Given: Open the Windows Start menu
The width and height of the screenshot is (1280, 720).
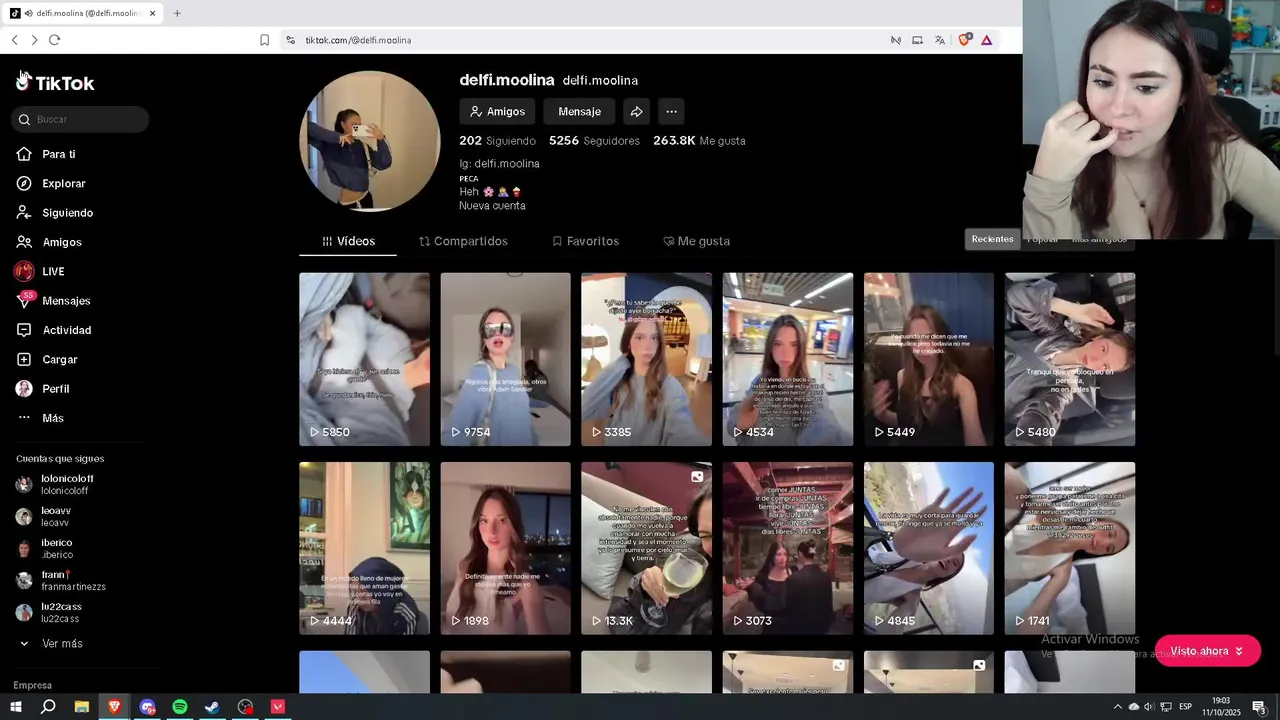Looking at the screenshot, I should (15, 707).
